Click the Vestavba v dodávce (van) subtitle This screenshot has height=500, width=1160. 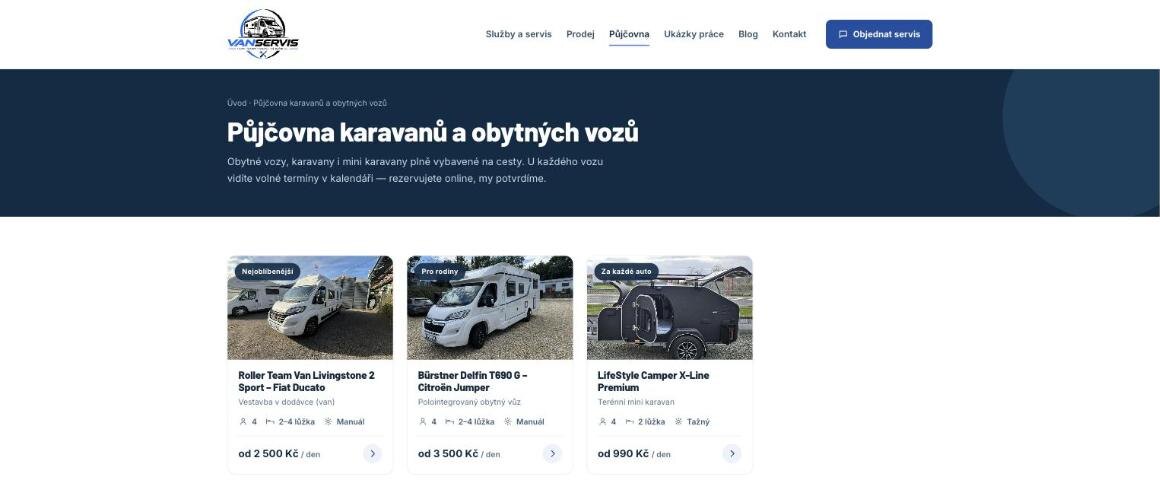286,402
